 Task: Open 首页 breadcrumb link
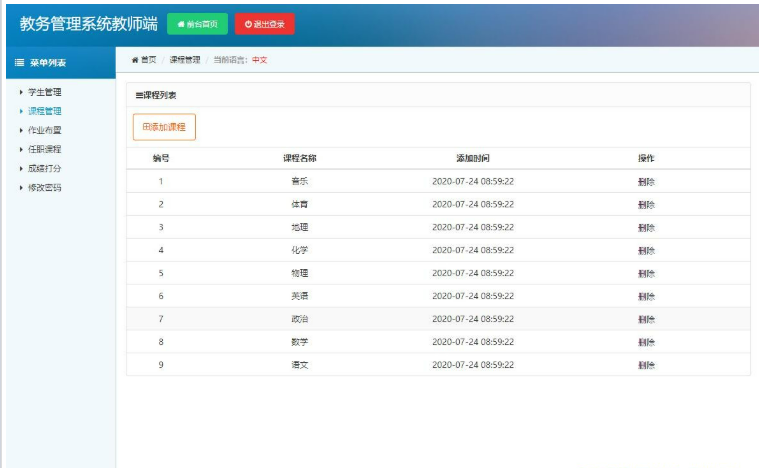point(149,60)
